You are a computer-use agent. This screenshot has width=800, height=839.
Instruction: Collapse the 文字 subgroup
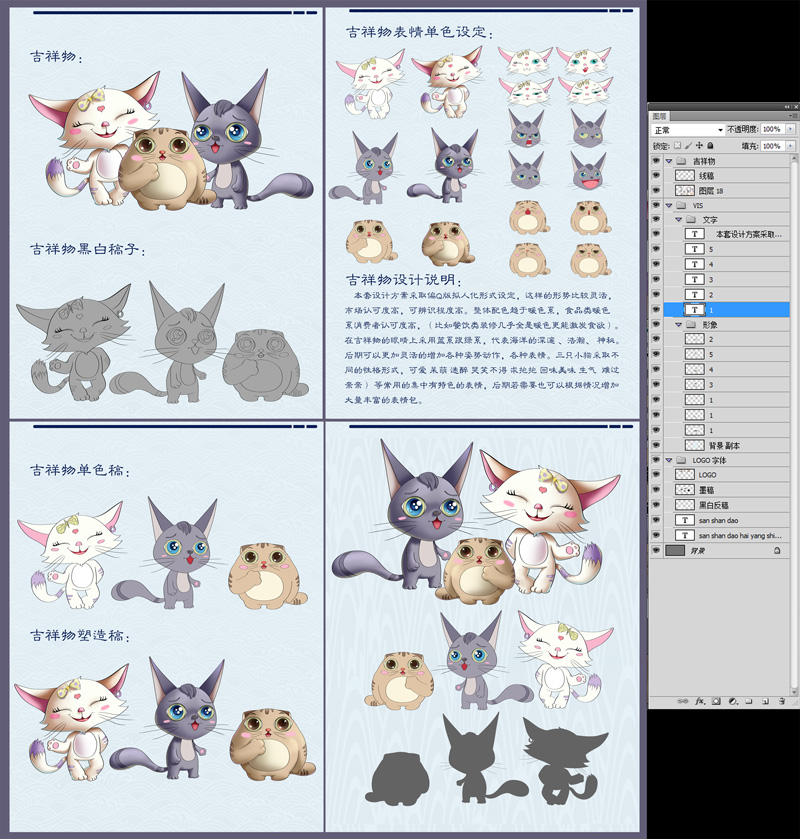coord(679,219)
